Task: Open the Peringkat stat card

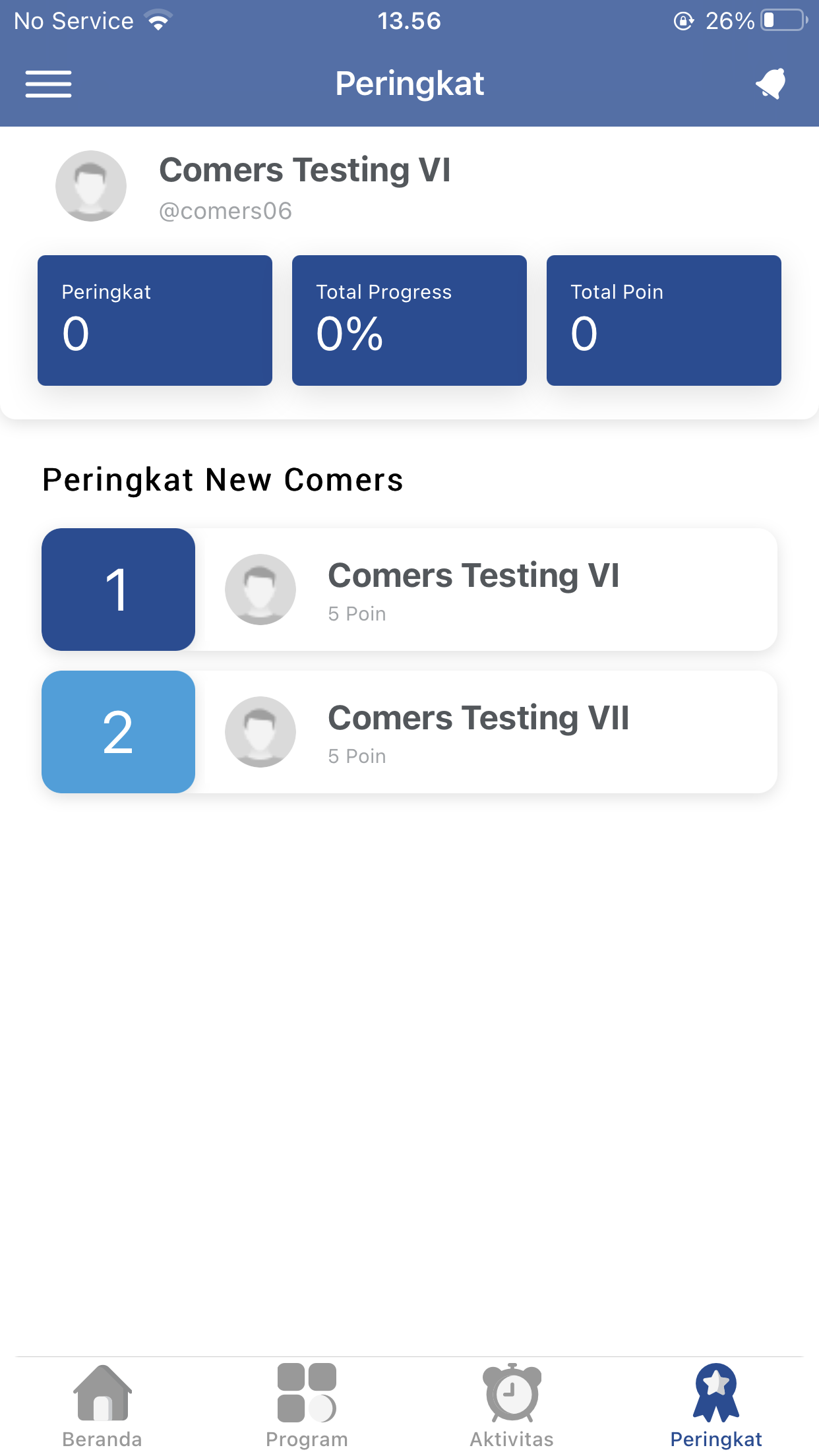Action: coord(155,320)
